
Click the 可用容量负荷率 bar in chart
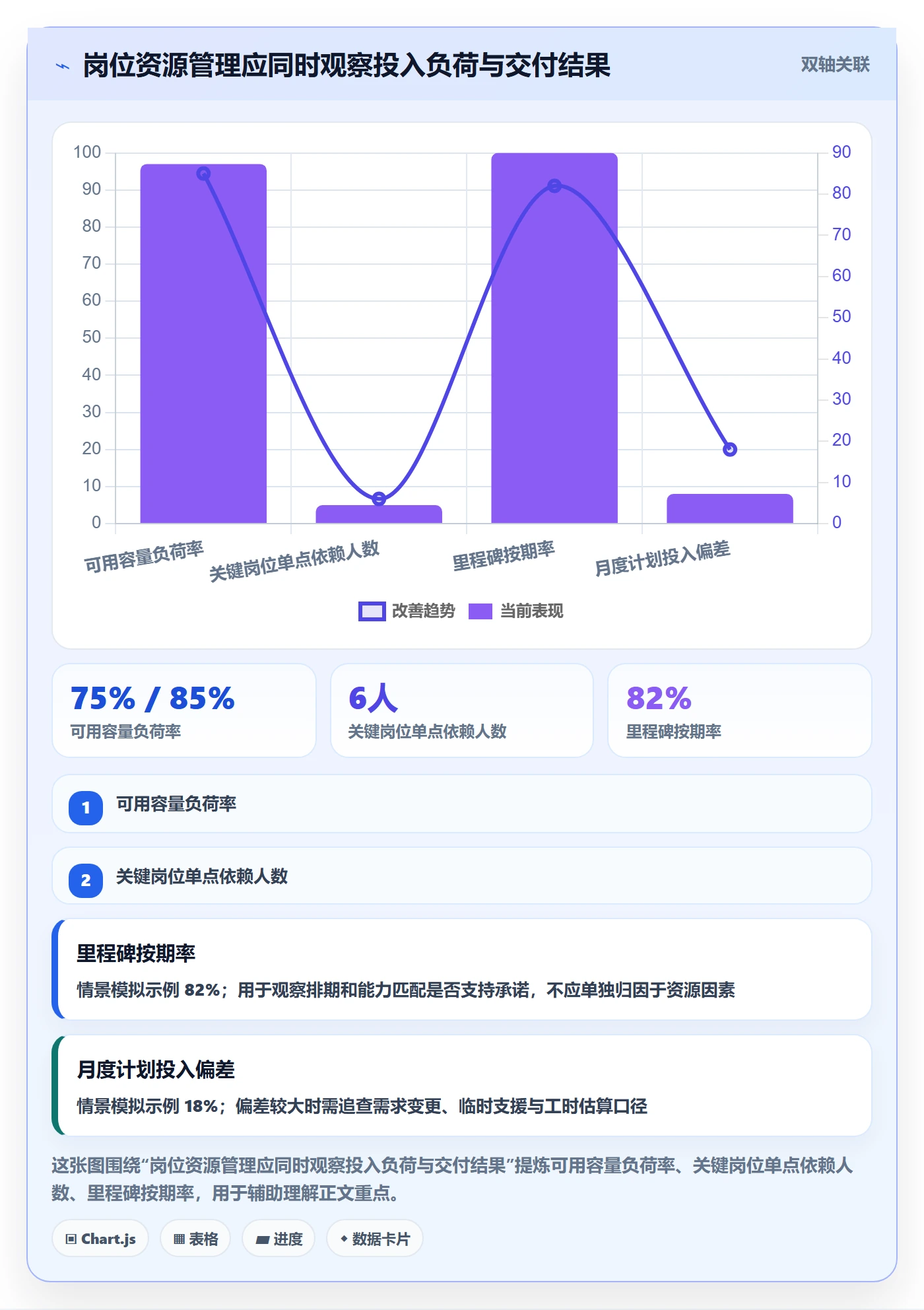203,343
